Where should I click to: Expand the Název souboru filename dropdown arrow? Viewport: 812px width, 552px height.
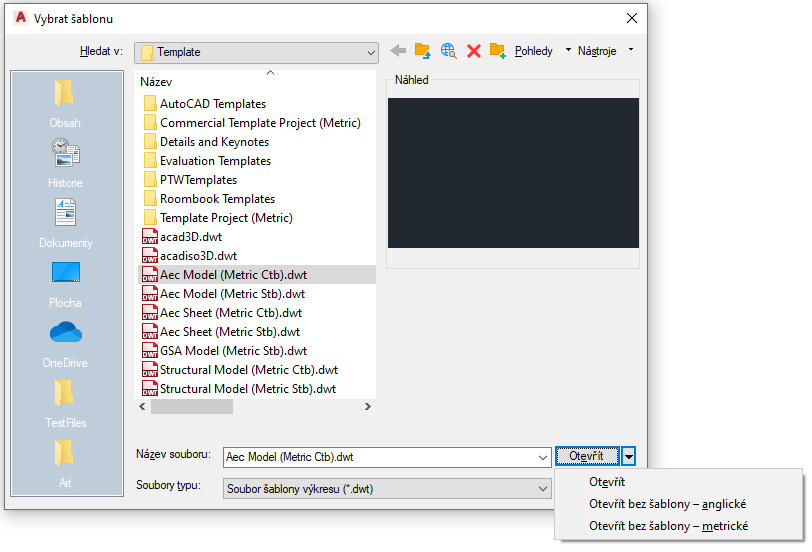[542, 457]
